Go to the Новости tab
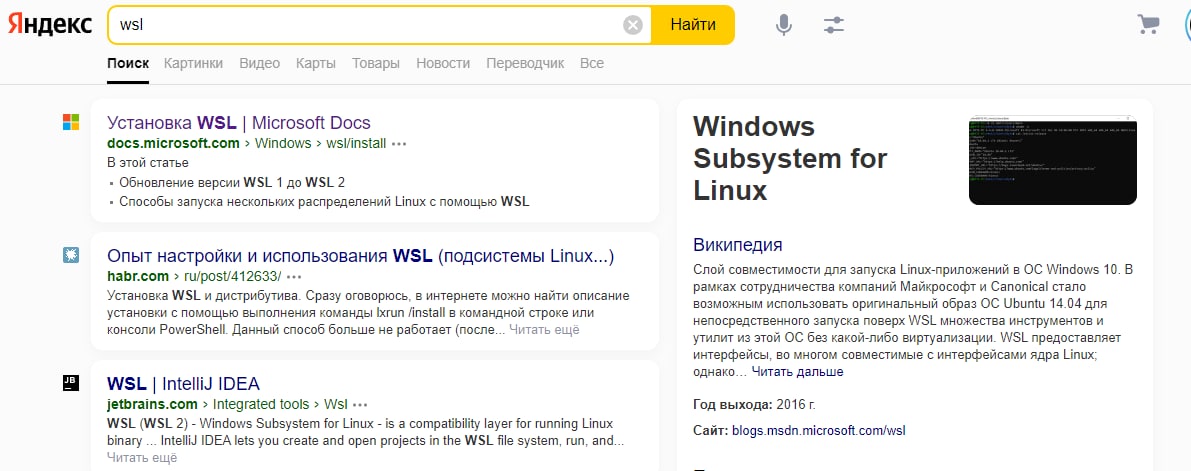The image size is (1191, 471). point(443,64)
